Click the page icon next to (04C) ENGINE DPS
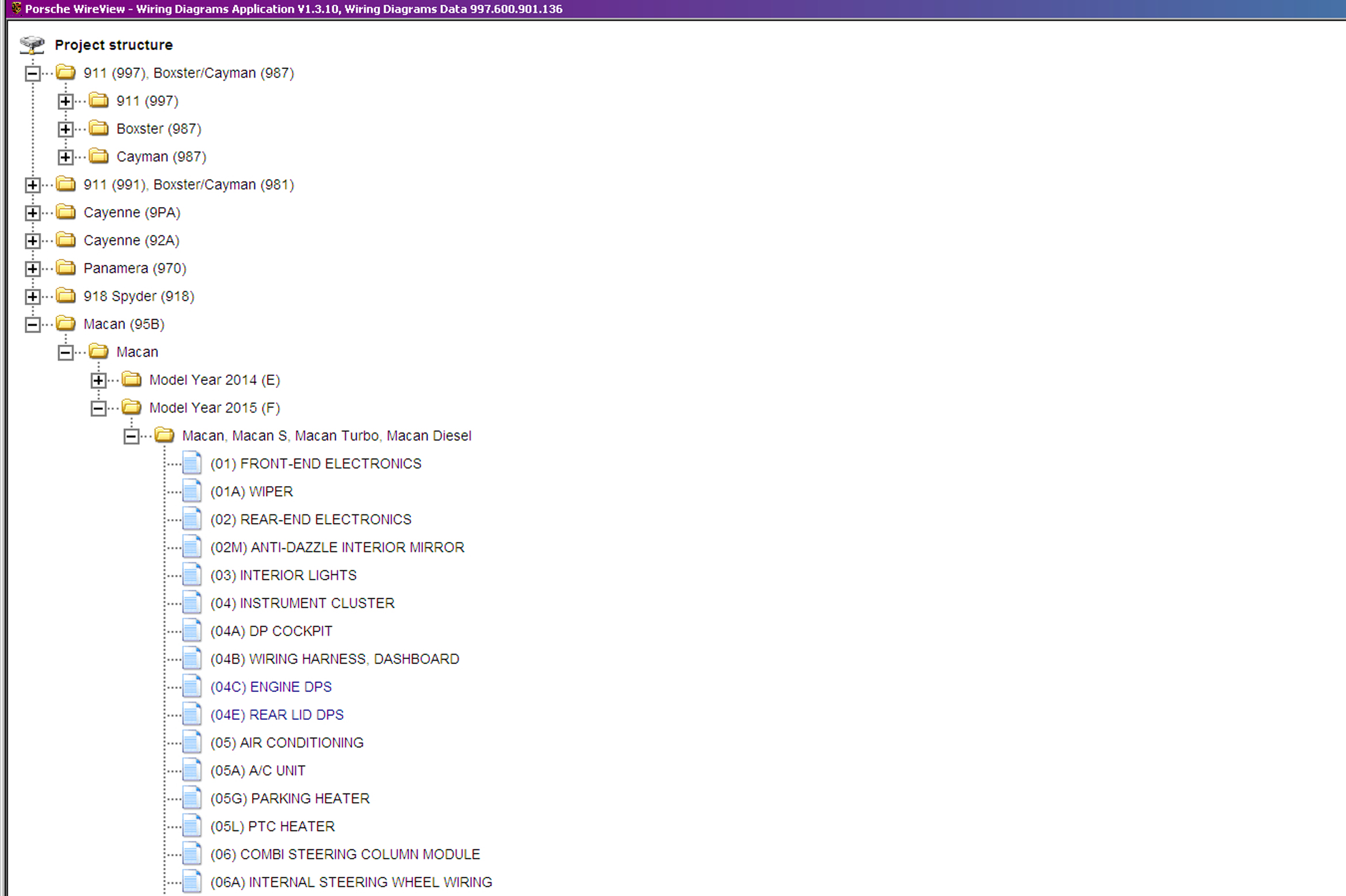1346x896 pixels. [x=192, y=687]
